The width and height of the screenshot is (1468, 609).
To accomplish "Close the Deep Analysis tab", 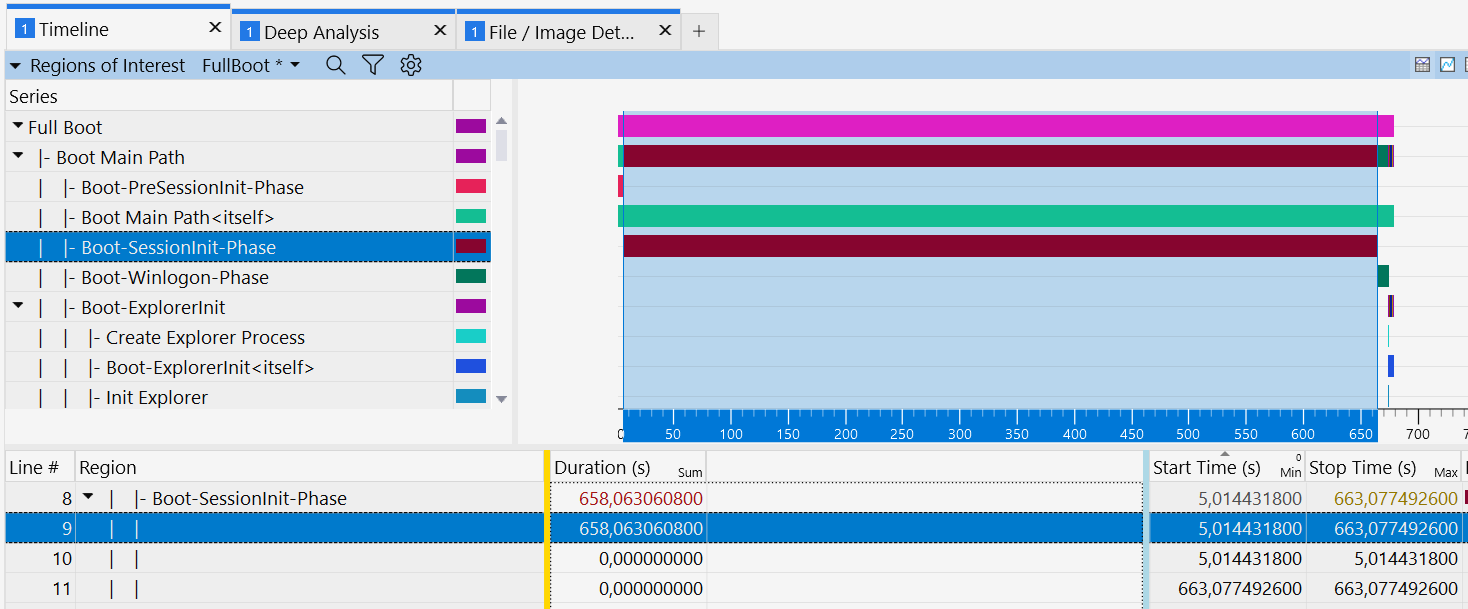I will pos(440,31).
